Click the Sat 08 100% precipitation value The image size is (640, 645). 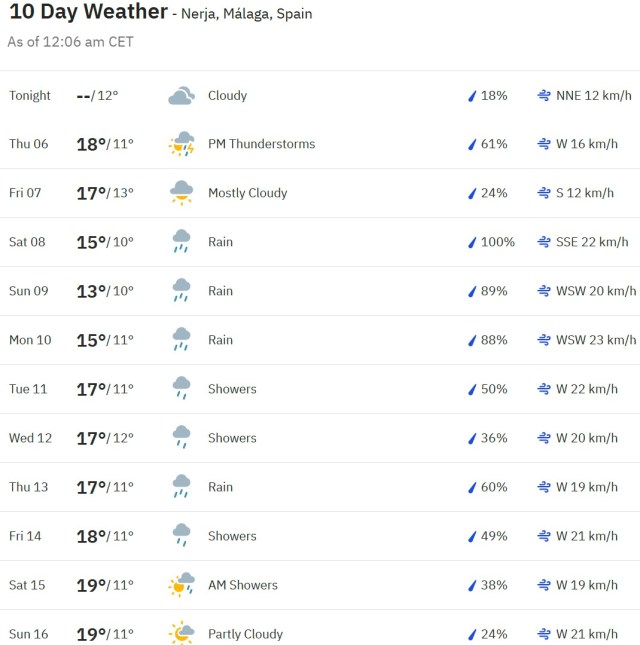point(498,242)
